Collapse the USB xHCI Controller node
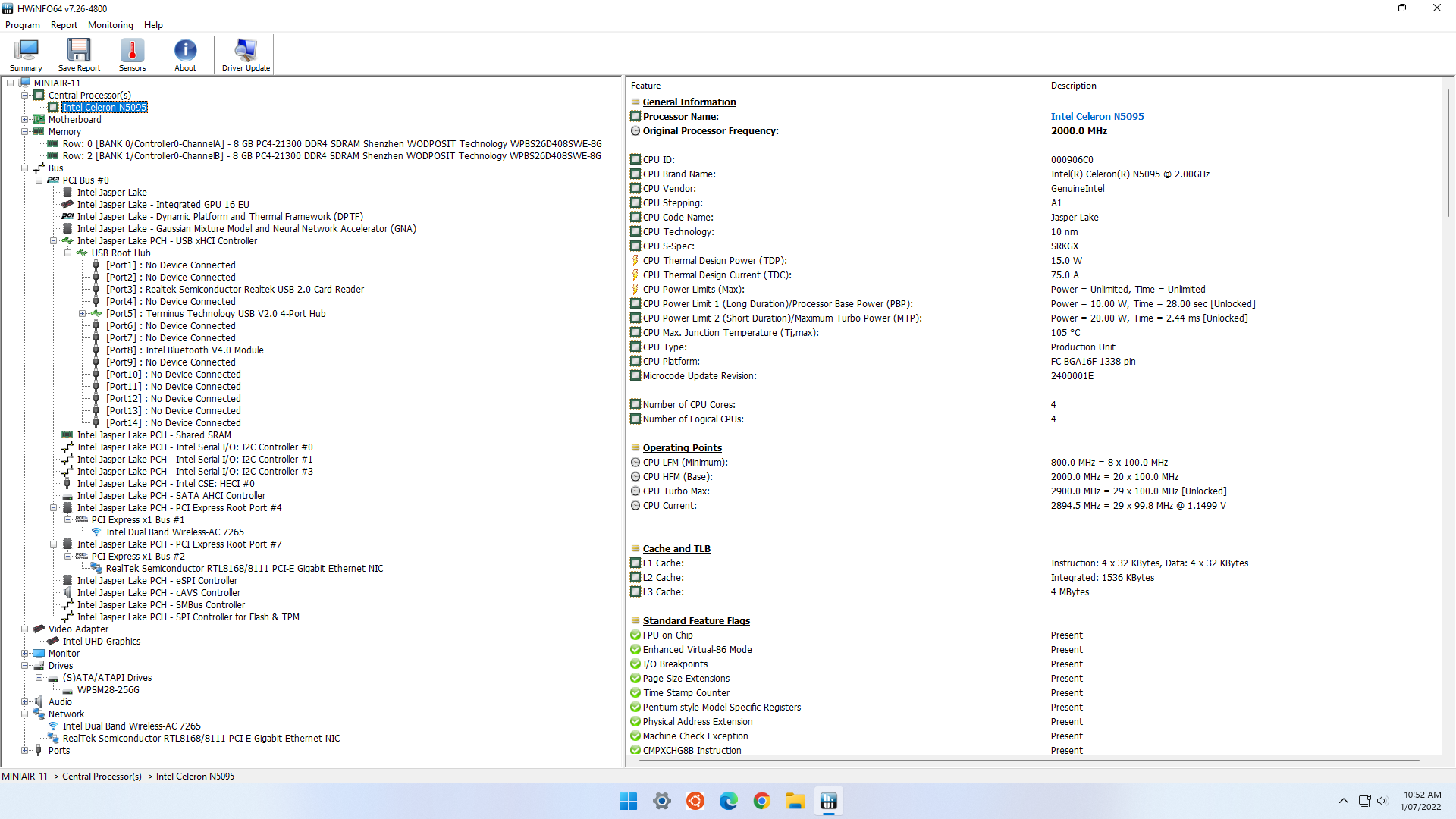This screenshot has width=1456, height=819. (54, 241)
